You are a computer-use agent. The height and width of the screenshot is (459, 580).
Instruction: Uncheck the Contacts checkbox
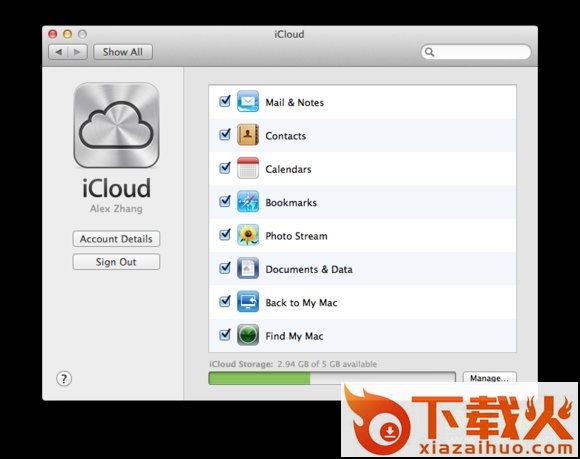point(225,134)
